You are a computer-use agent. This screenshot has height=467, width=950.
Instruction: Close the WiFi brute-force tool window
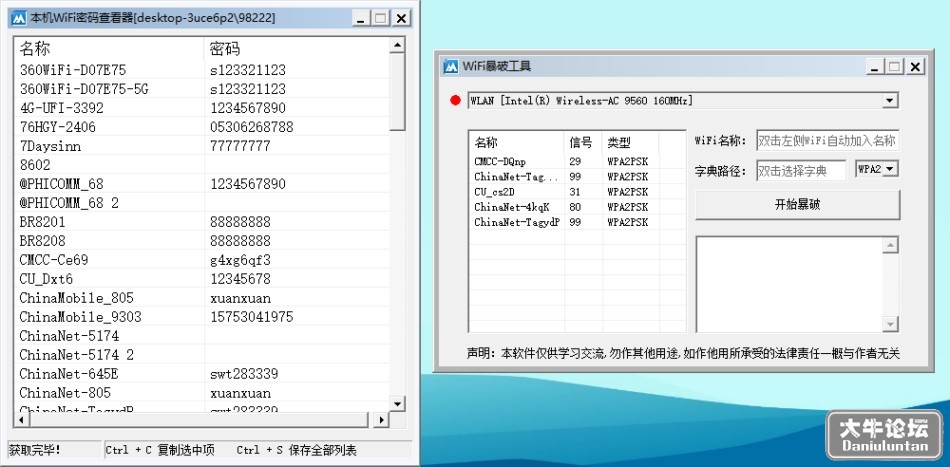pyautogui.click(x=915, y=67)
